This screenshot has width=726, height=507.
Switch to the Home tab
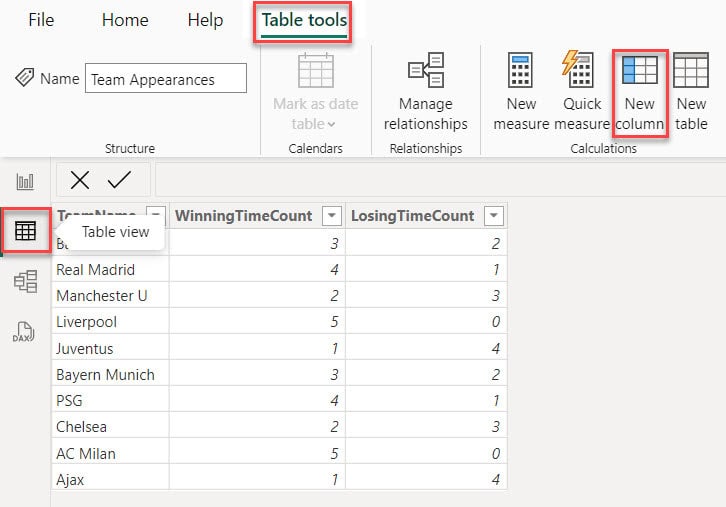click(x=125, y=20)
